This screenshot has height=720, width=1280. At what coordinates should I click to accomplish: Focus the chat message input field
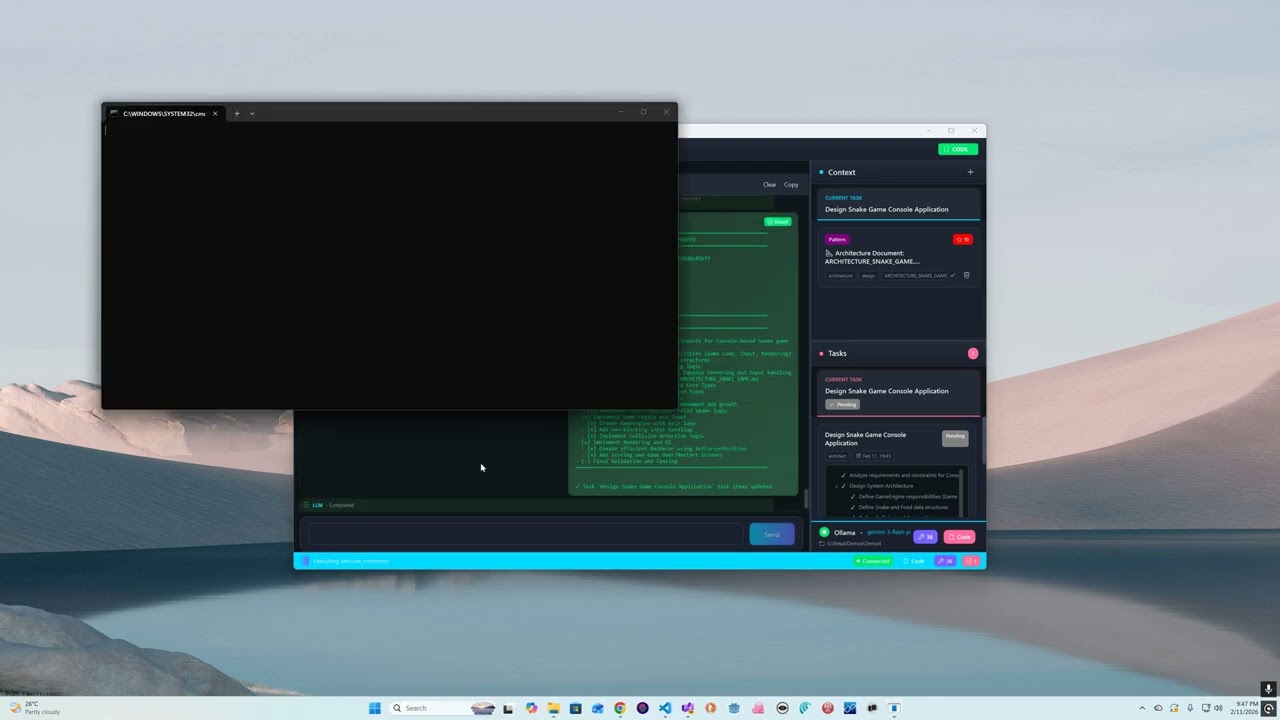pyautogui.click(x=525, y=534)
